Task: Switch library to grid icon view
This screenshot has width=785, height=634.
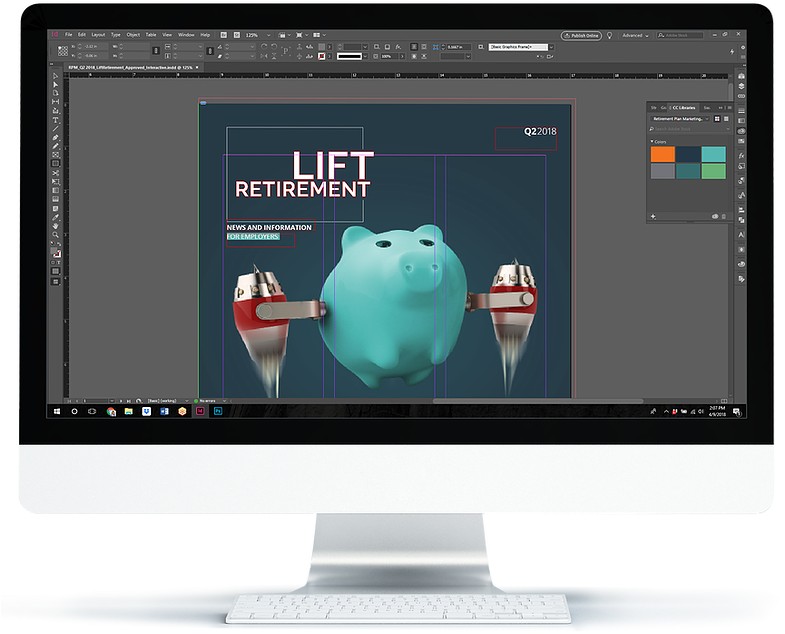Action: pyautogui.click(x=717, y=119)
